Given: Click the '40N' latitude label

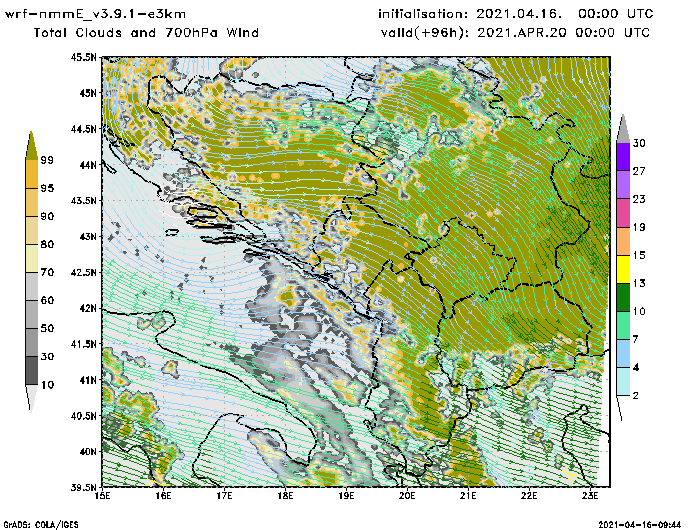Looking at the screenshot, I should pyautogui.click(x=88, y=451).
